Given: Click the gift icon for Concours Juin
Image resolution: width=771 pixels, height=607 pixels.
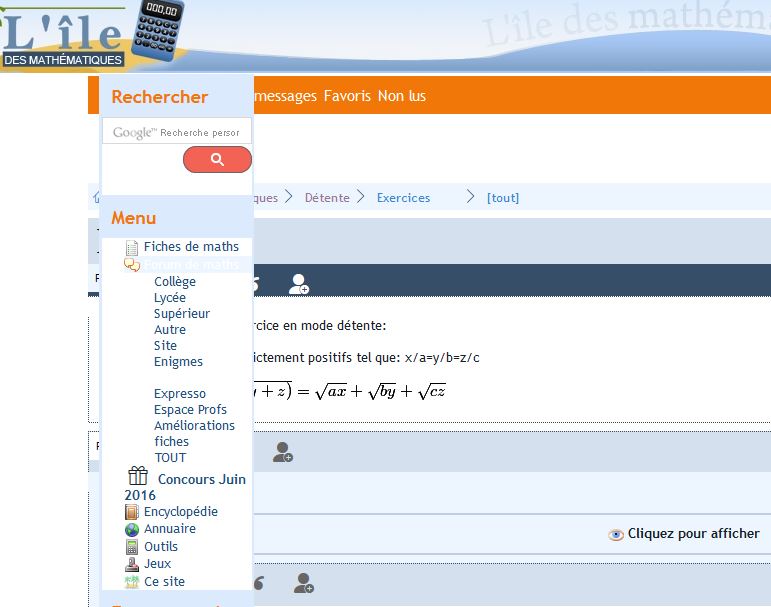Looking at the screenshot, I should (138, 477).
